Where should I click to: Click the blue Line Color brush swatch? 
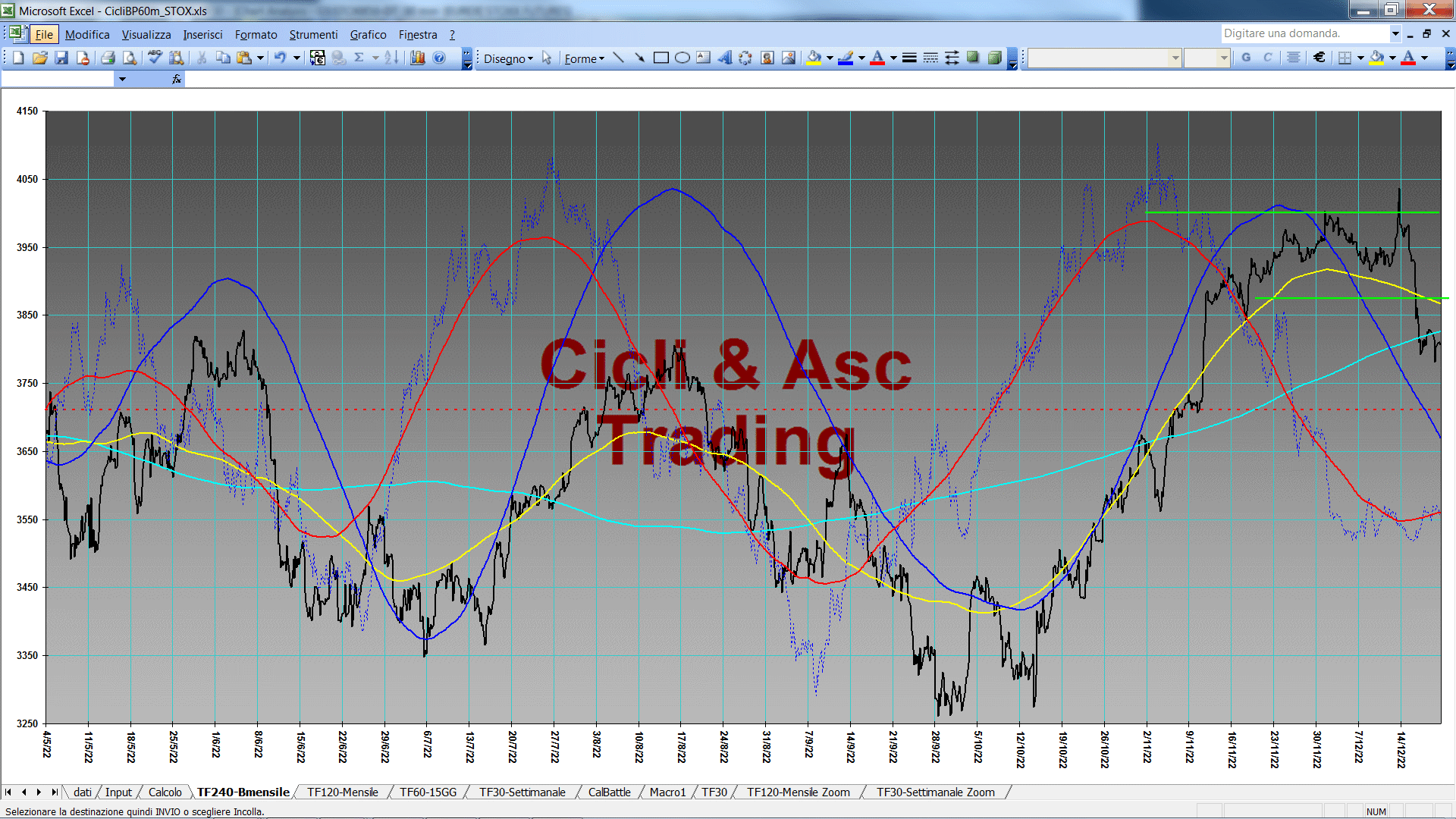(x=846, y=58)
